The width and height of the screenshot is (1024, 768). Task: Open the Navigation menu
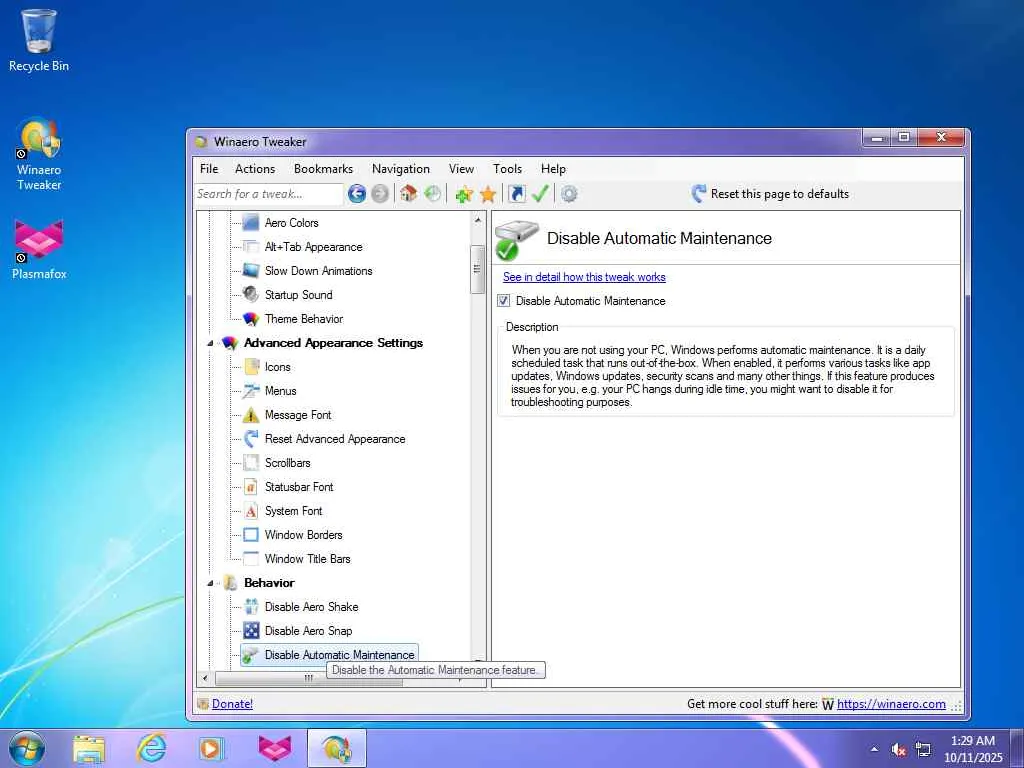coord(401,169)
